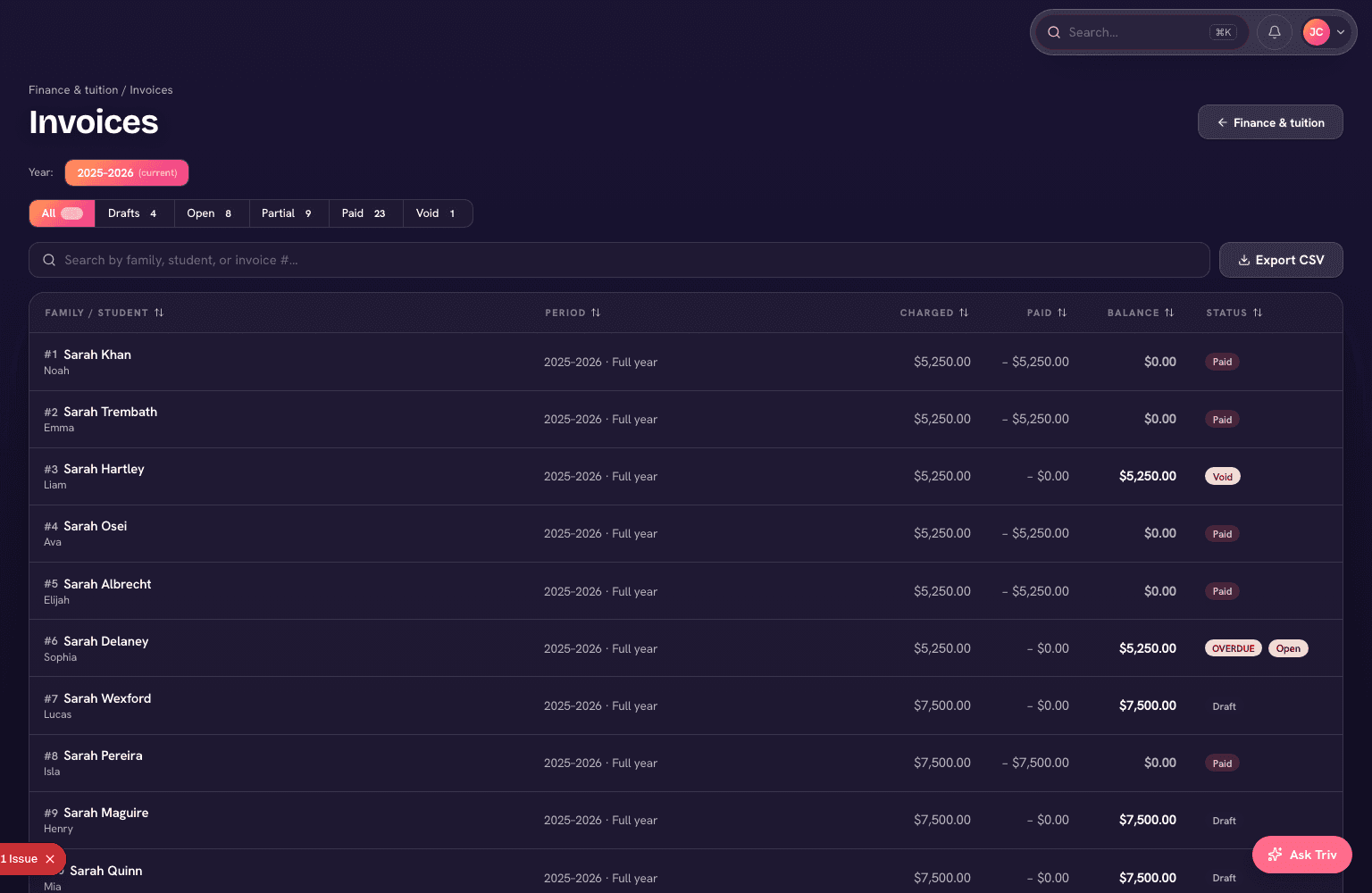
Task: Select the All filter tab
Action: 62,213
